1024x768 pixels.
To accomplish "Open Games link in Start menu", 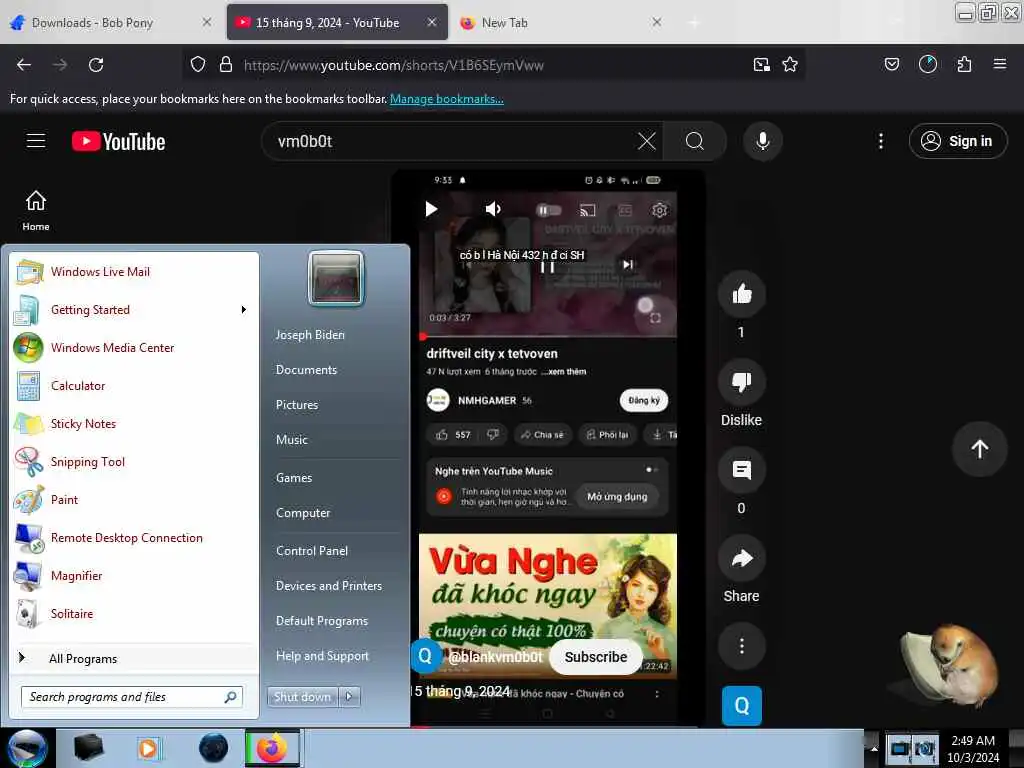I will pyautogui.click(x=294, y=478).
